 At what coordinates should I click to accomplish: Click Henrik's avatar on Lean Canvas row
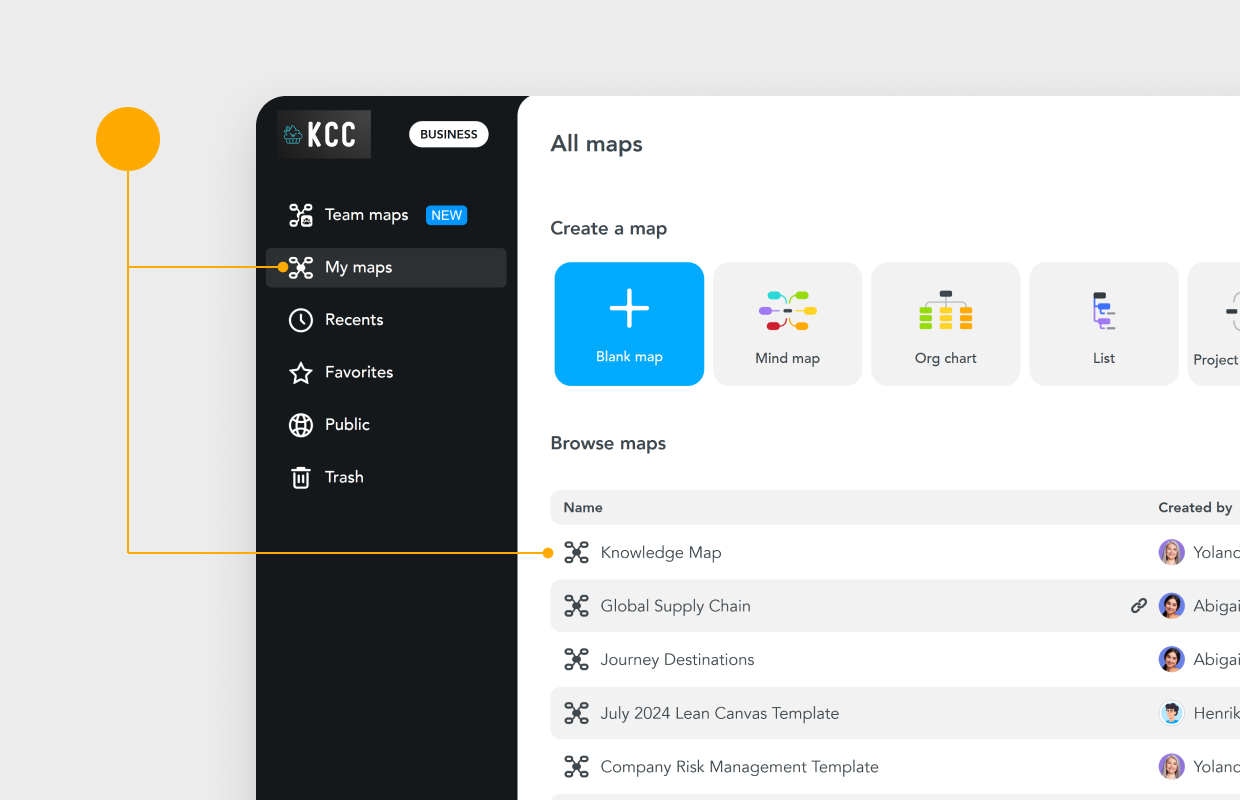(x=1171, y=713)
